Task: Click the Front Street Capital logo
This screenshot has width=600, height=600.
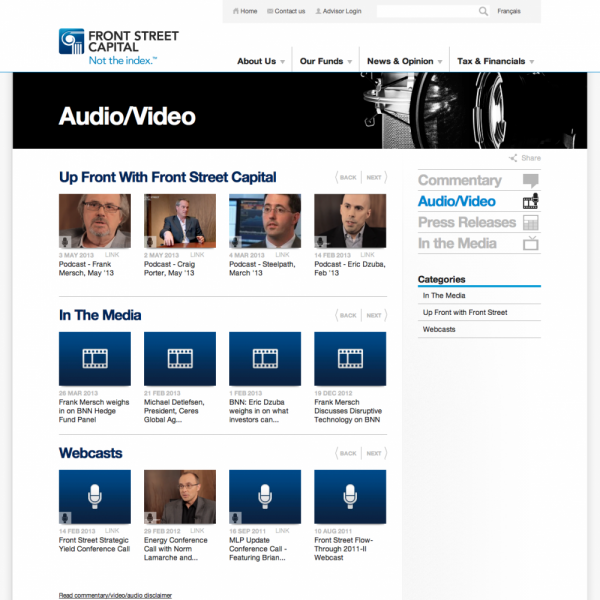Action: (118, 47)
